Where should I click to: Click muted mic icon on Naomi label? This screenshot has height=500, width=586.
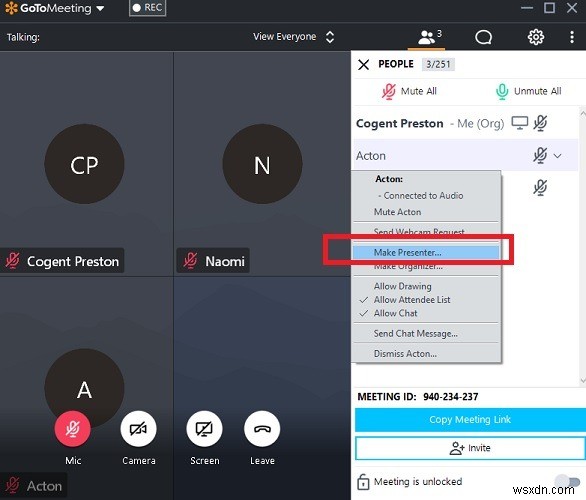[x=190, y=261]
